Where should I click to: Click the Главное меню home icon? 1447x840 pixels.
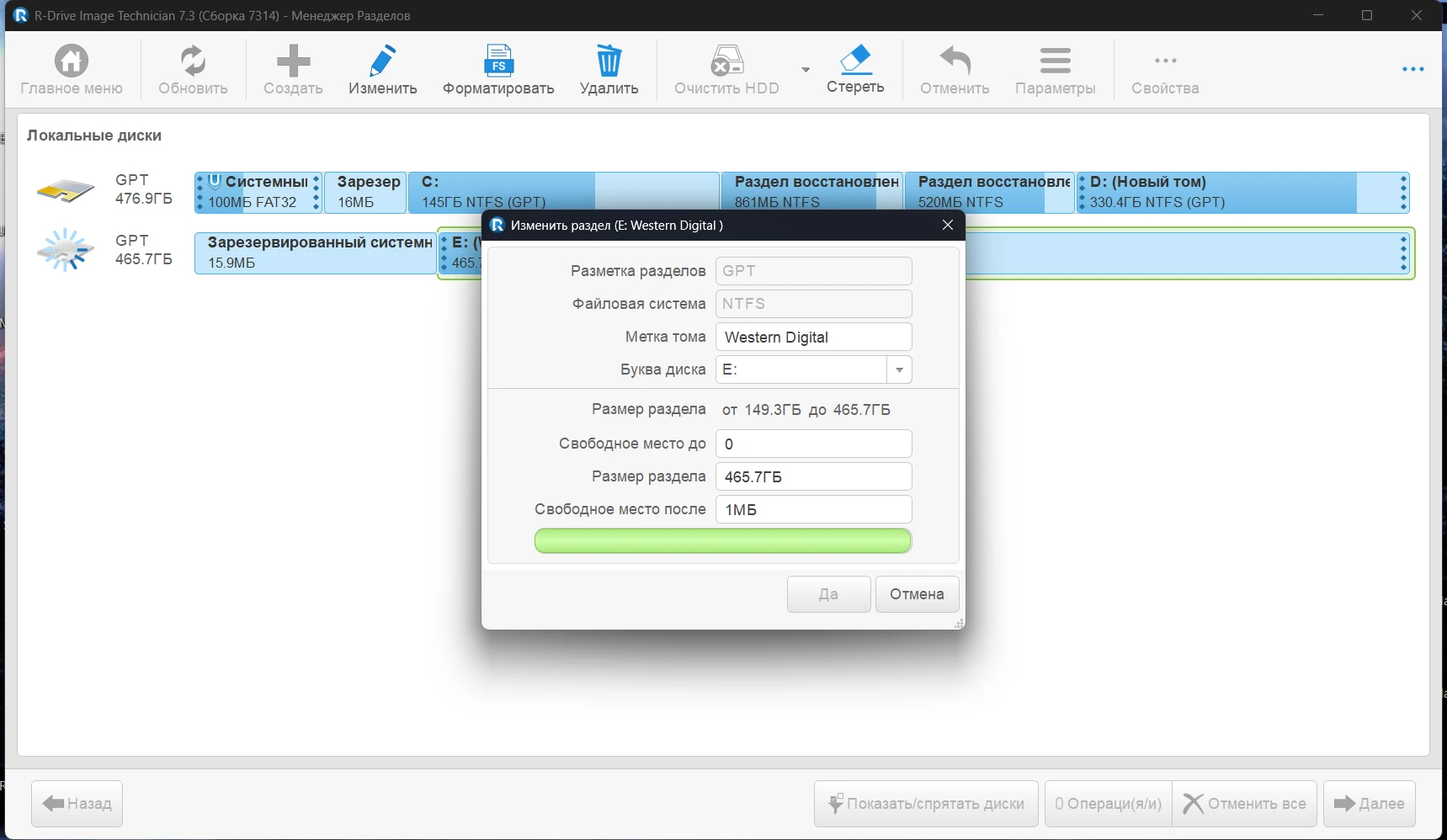[x=72, y=61]
